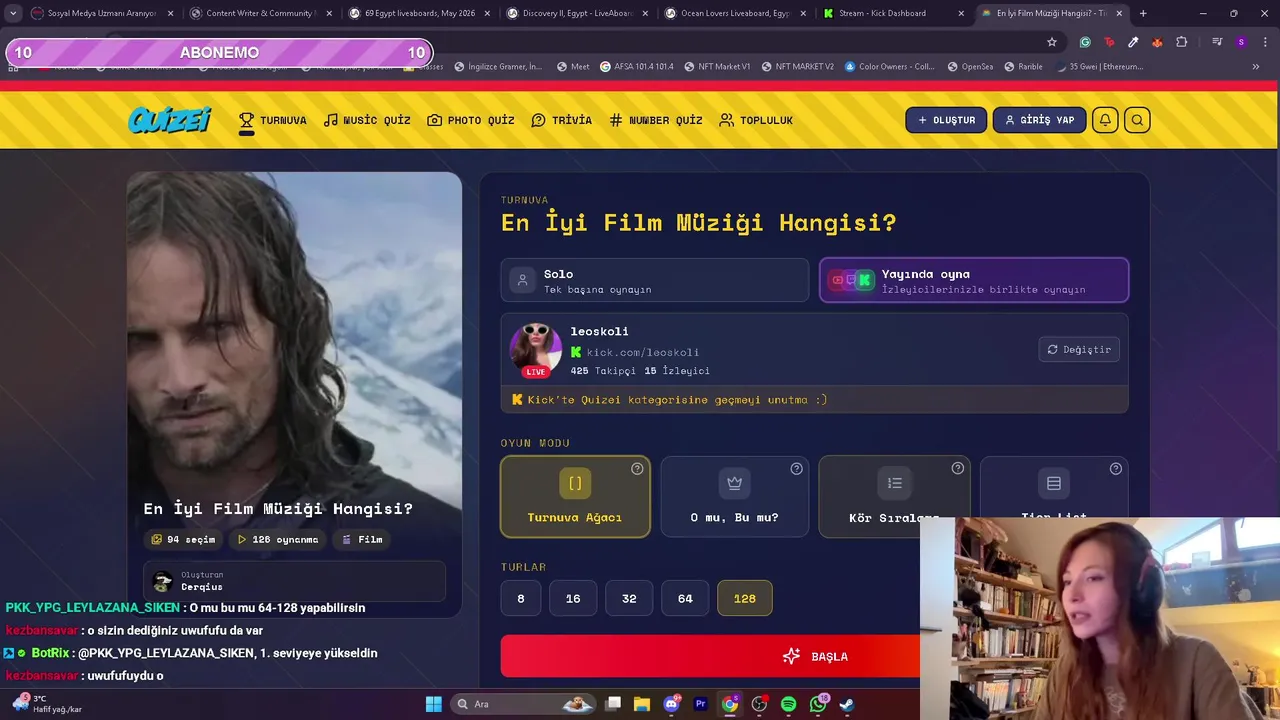Show help for O mu, Bu mu? mode
Screen dimensions: 1280x720
(796, 468)
